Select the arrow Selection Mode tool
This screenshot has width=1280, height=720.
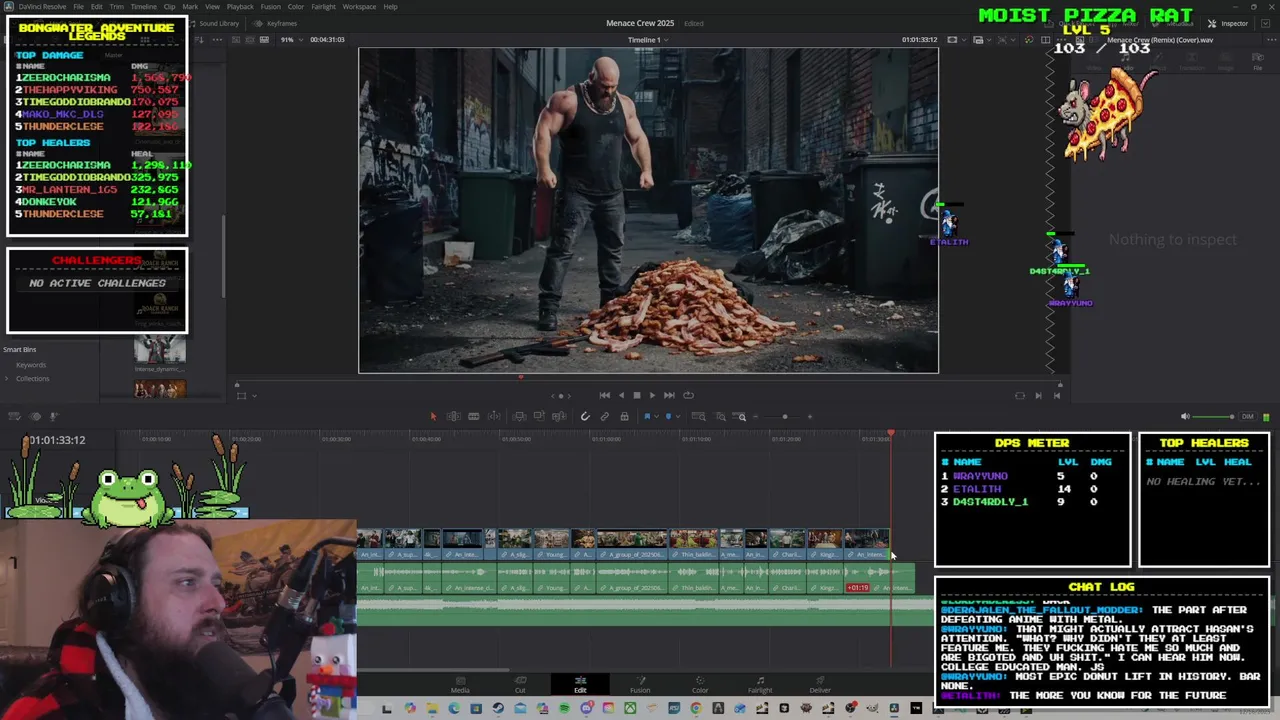point(433,417)
